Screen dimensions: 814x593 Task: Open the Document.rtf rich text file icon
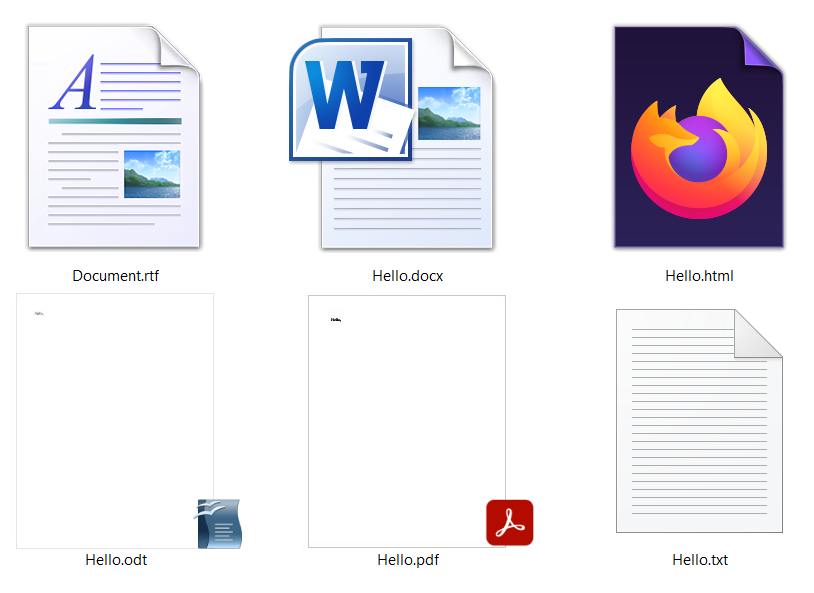[114, 135]
